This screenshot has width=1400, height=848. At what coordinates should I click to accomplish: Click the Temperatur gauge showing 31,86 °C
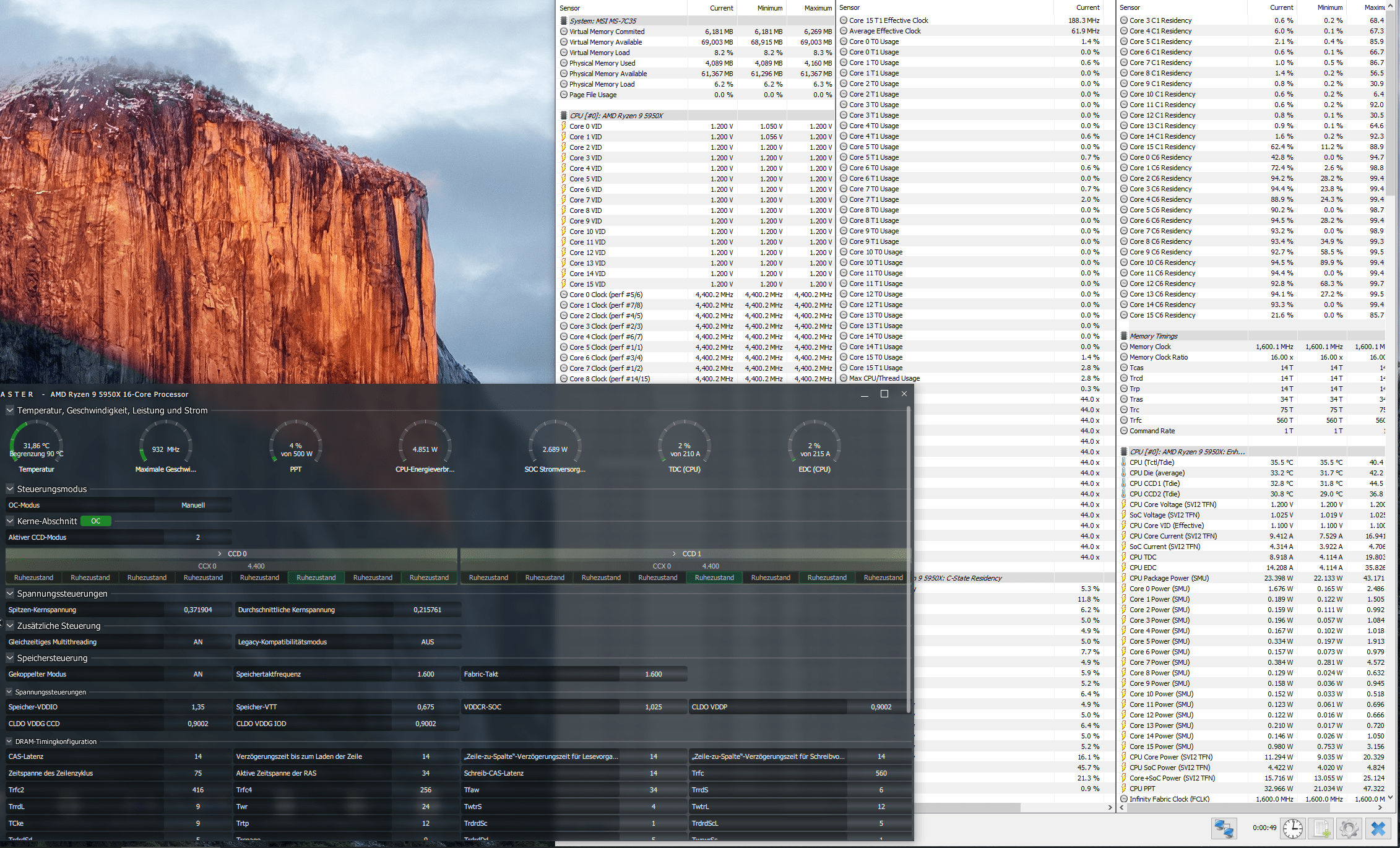tap(37, 446)
